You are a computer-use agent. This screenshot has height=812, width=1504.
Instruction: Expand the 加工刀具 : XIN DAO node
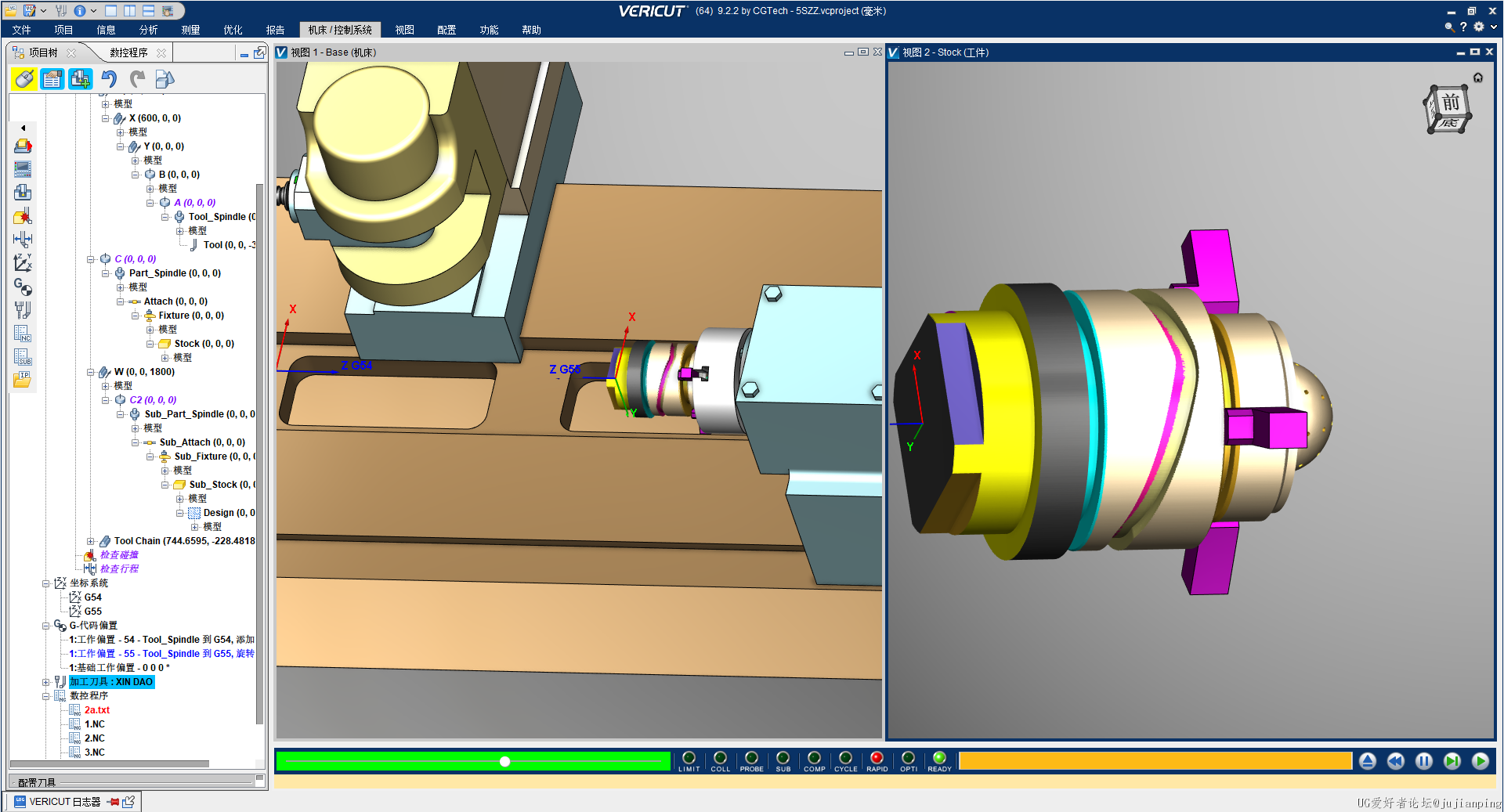click(x=46, y=682)
